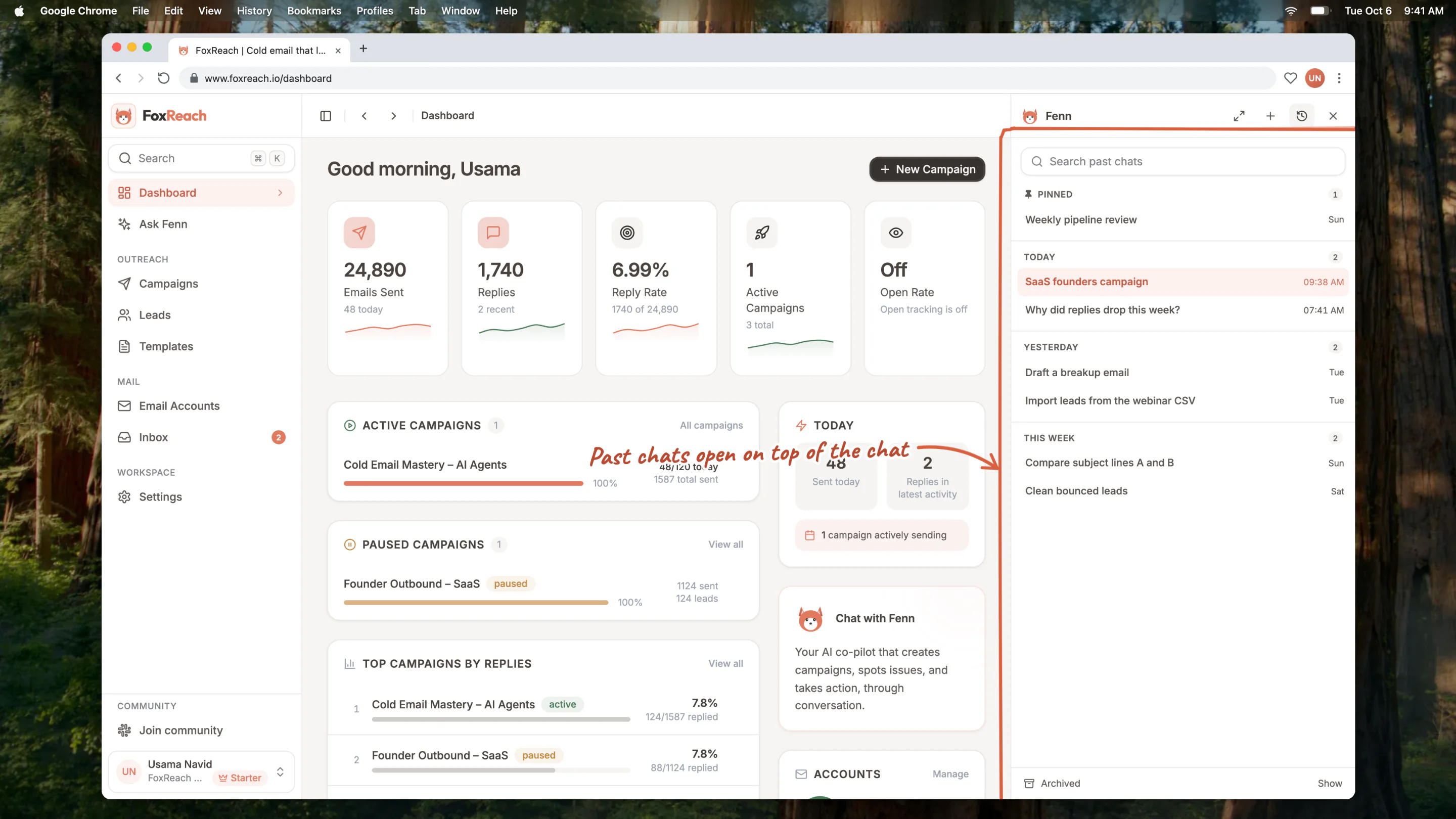Click the Reply Rate target icon
The width and height of the screenshot is (1456, 819).
(627, 233)
